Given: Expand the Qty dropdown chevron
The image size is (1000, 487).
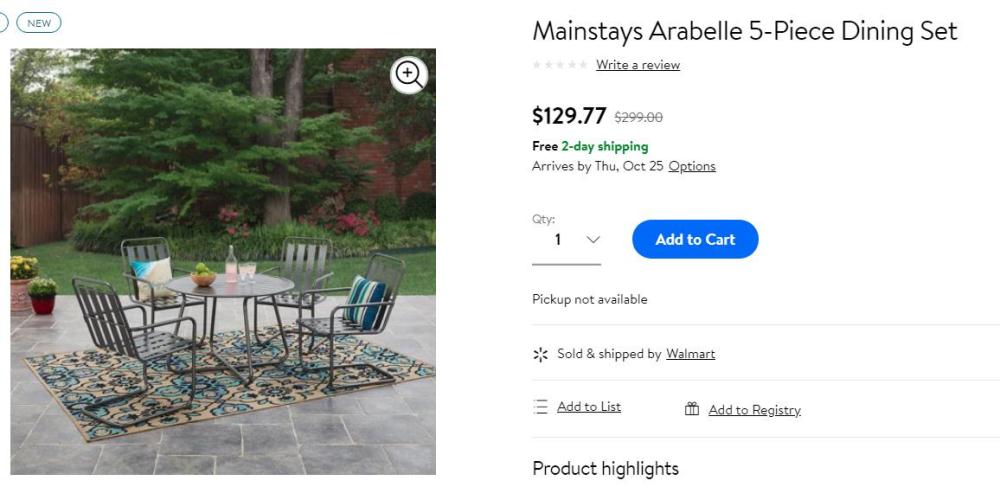Looking at the screenshot, I should coord(593,240).
